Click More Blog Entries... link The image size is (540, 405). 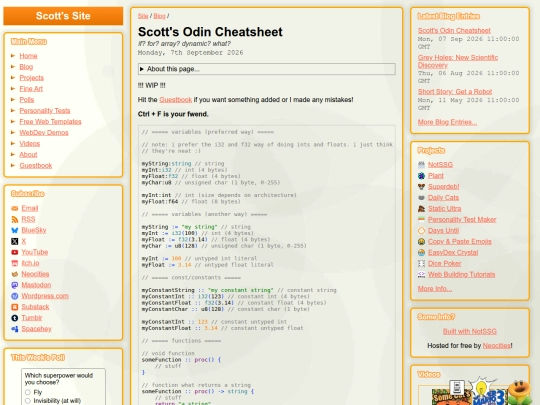point(447,122)
